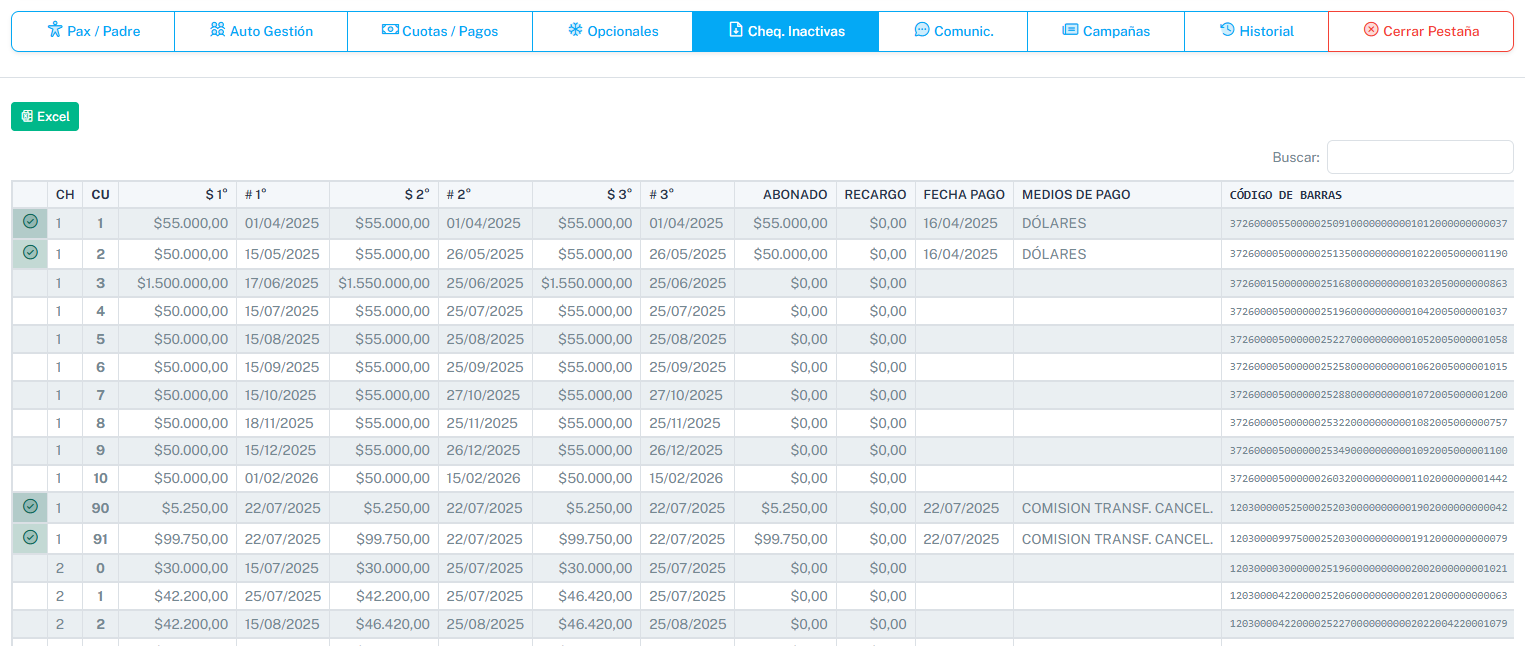The image size is (1525, 646).
Task: Click the barcode ending in 0037
Action: (x=1368, y=224)
